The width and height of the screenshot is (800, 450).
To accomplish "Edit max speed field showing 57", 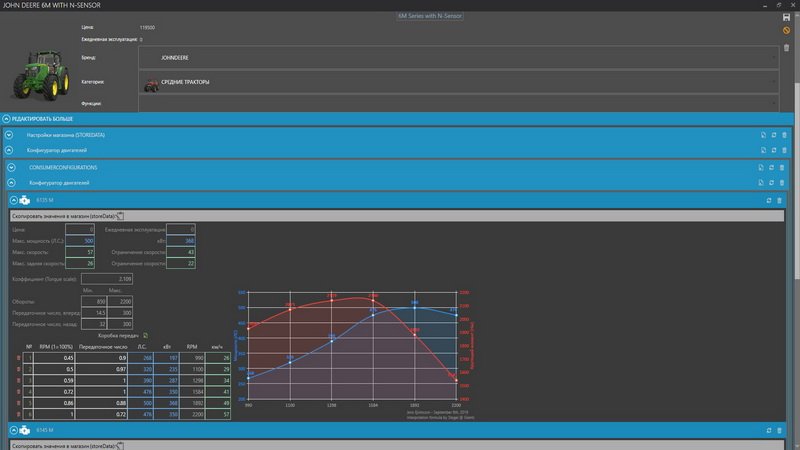I will click(80, 252).
